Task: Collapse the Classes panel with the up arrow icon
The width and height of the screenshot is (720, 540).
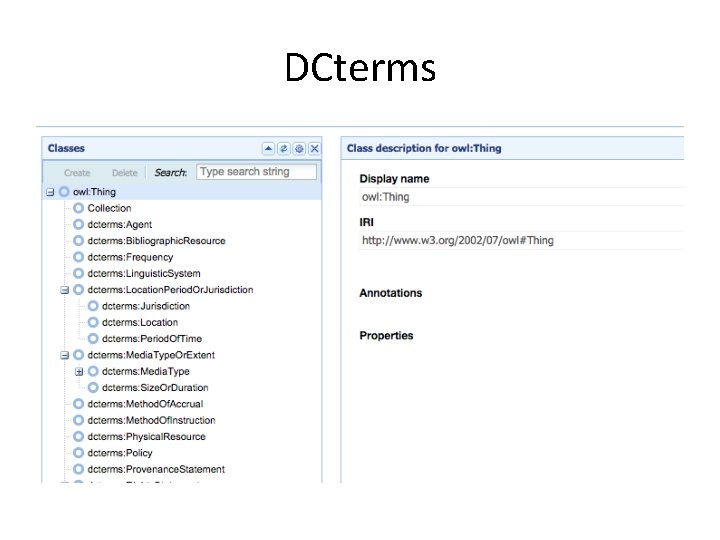Action: (268, 148)
